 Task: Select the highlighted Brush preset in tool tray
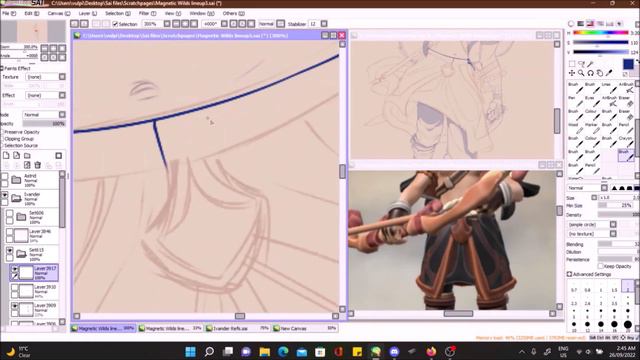626,155
